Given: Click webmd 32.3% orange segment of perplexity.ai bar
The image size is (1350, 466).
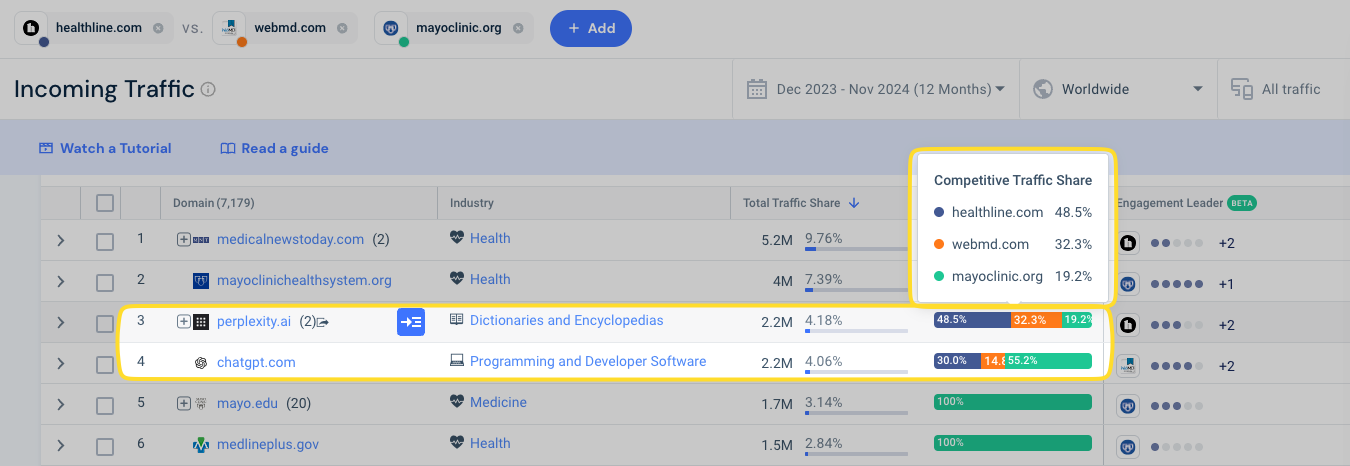Looking at the screenshot, I should [x=1036, y=320].
